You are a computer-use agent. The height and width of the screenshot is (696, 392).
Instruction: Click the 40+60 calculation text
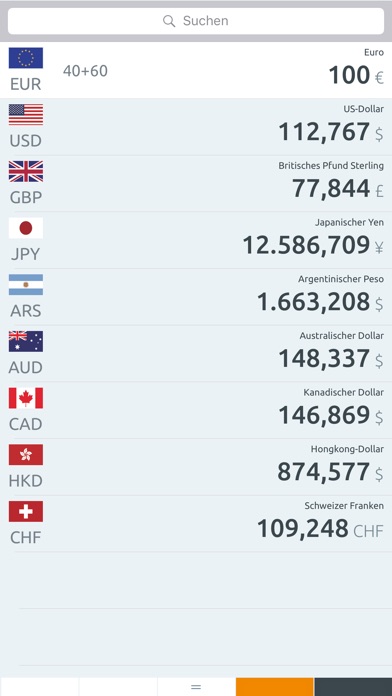(85, 71)
